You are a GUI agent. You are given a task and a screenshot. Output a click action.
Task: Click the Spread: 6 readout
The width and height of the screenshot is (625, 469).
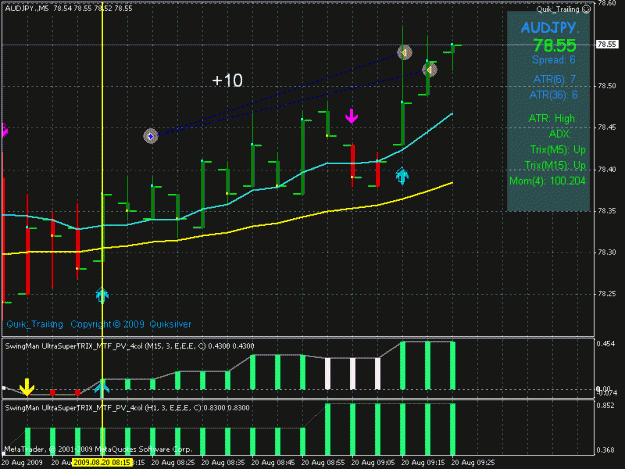pyautogui.click(x=554, y=60)
